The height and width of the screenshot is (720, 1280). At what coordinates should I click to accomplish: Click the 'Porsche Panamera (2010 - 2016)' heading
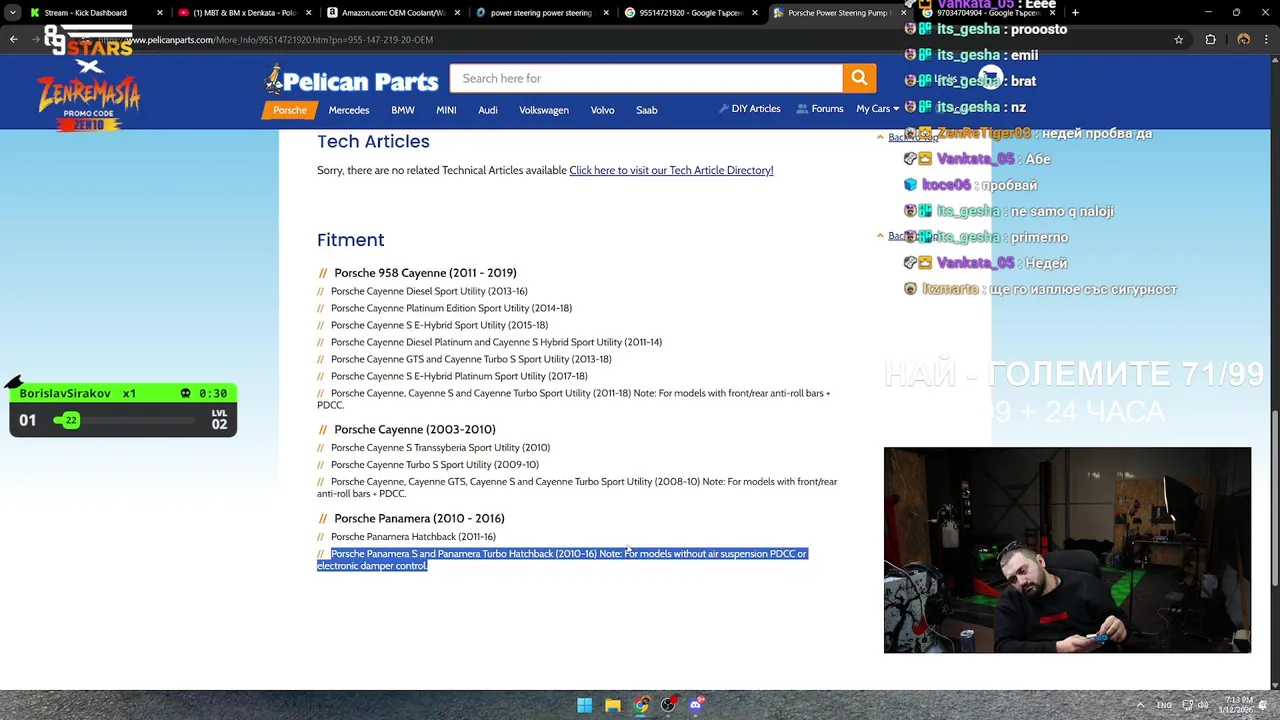tap(419, 518)
